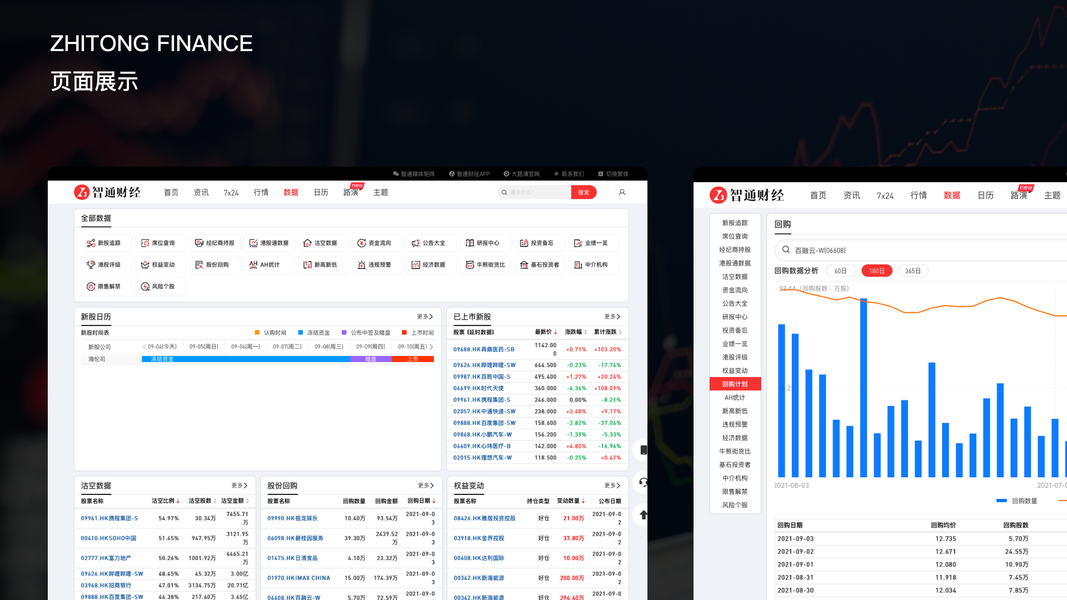Sort 沽空数据 table by 沽空比例
This screenshot has width=1067, height=600.
[x=165, y=501]
